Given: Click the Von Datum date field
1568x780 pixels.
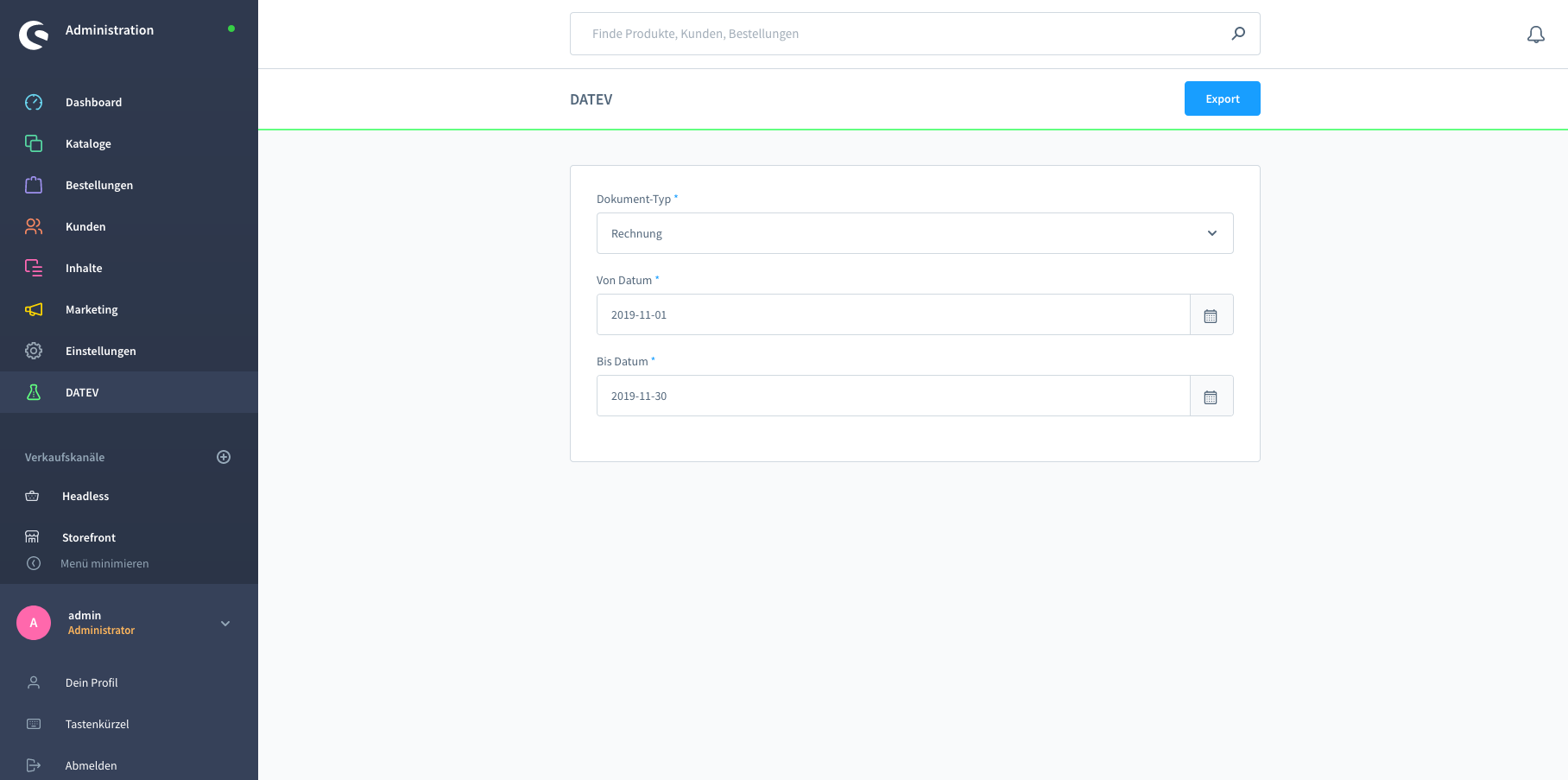Looking at the screenshot, I should 892,315.
